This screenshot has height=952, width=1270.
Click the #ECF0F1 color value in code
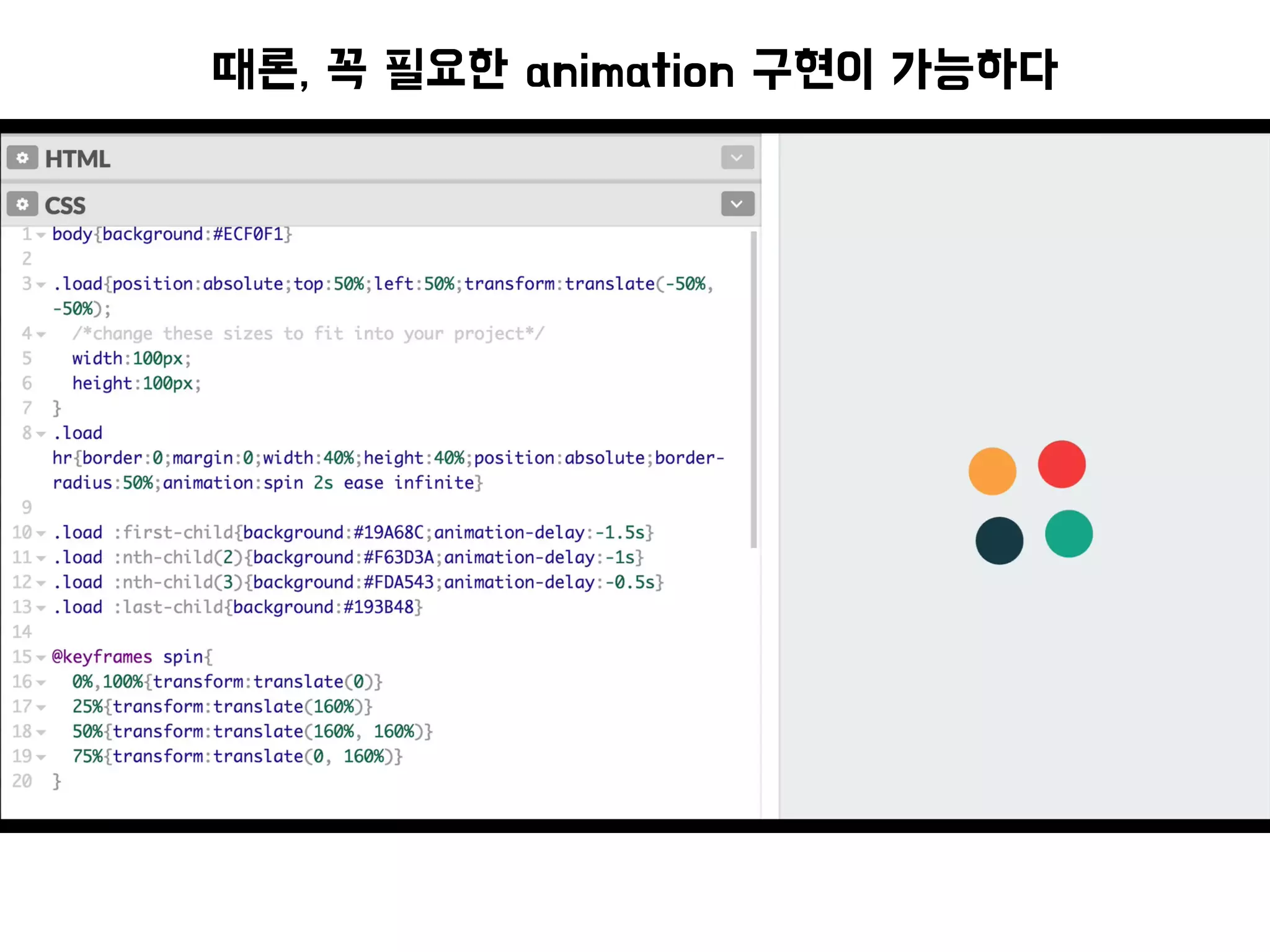click(x=247, y=234)
